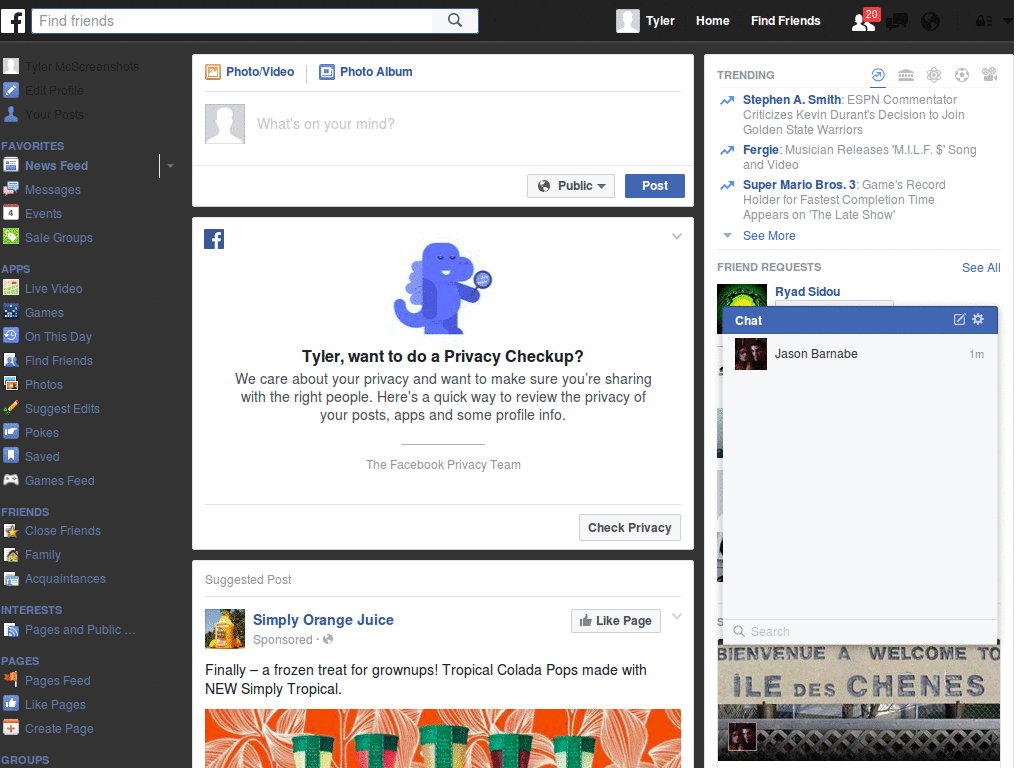Screen dimensions: 1024x768
Task: Click the Messages icon in sidebar
Action: 10,189
